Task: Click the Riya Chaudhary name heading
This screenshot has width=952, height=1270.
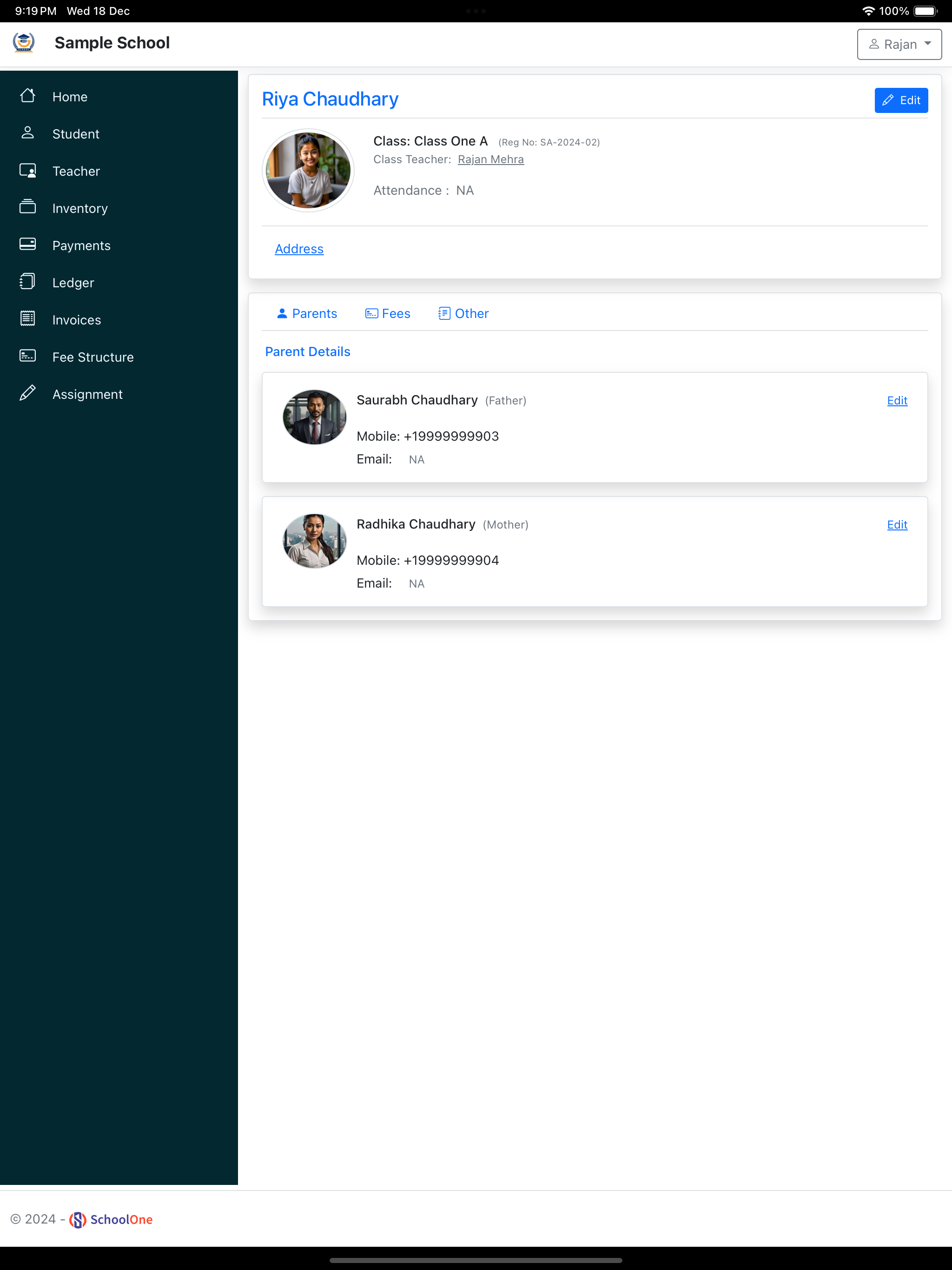Action: pyautogui.click(x=330, y=99)
